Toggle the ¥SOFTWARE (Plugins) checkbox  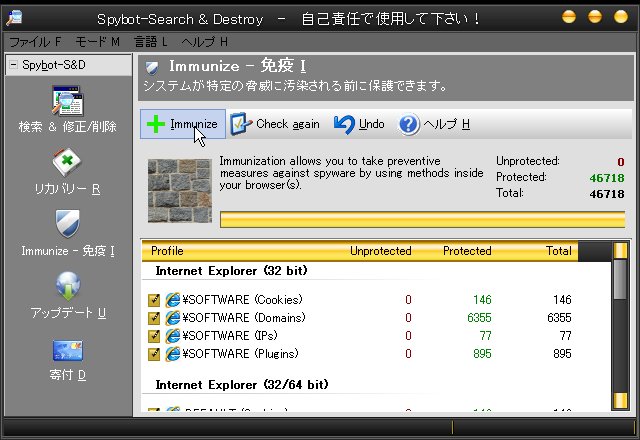(154, 354)
